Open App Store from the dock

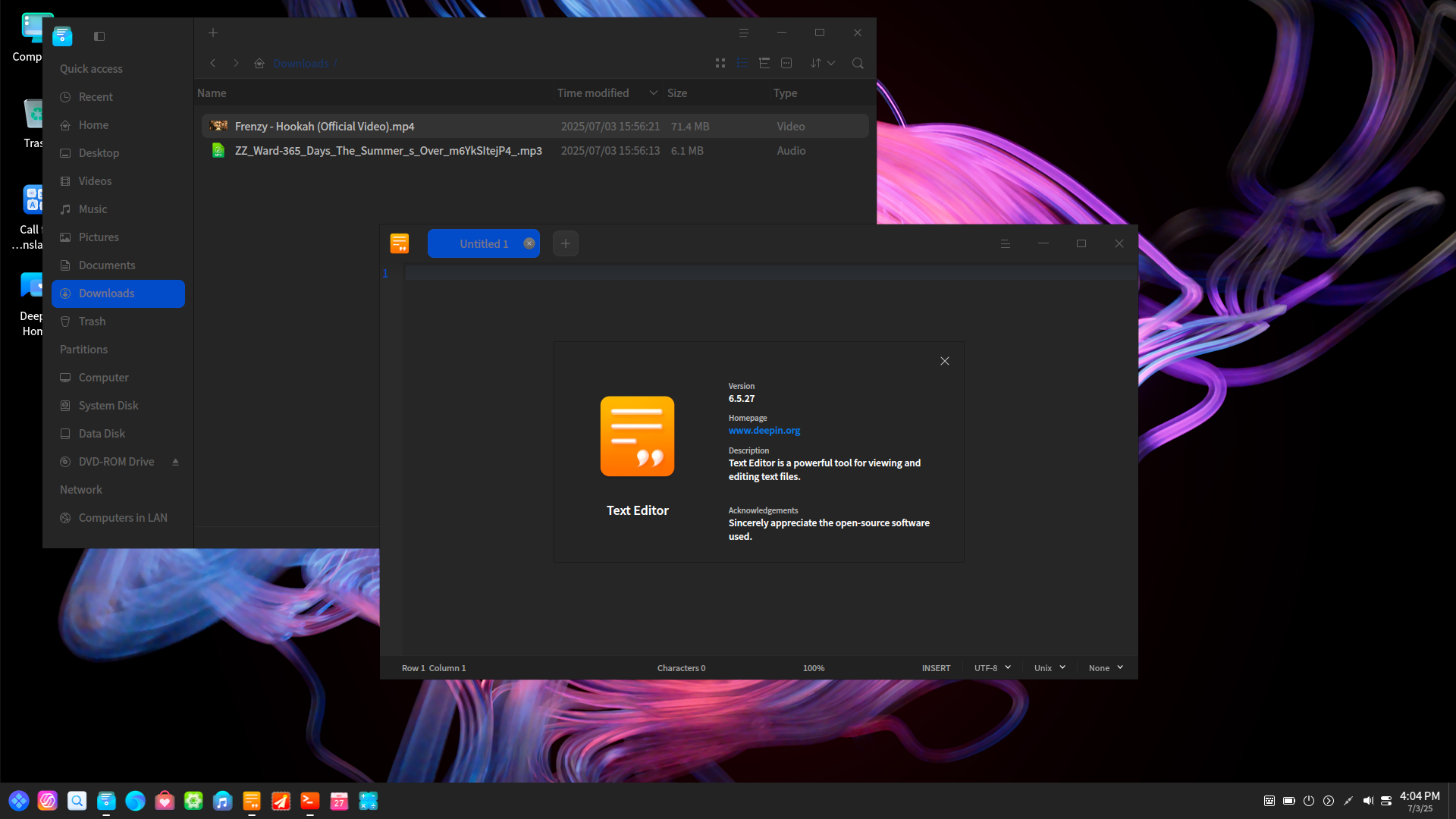point(165,801)
